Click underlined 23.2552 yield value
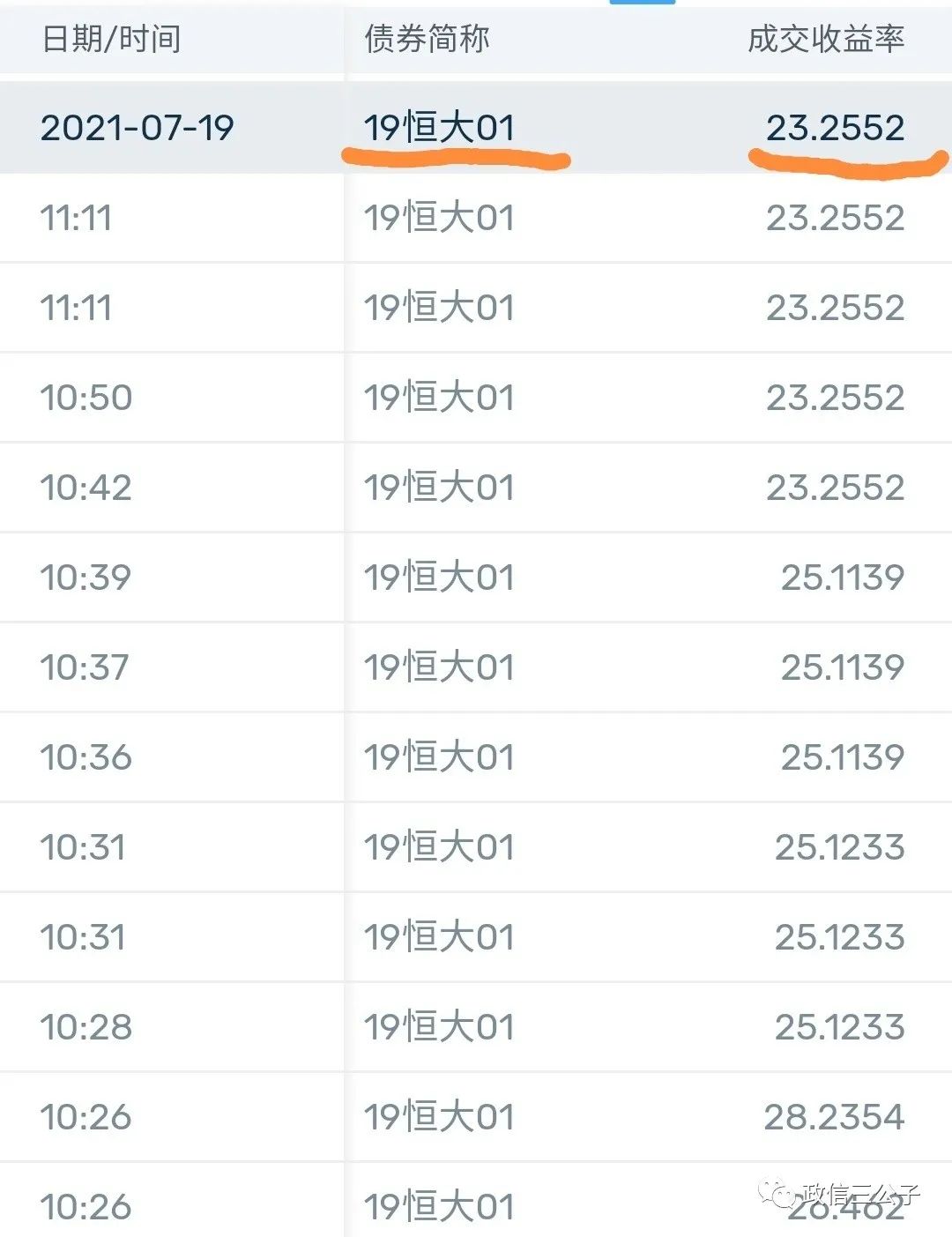 click(836, 128)
